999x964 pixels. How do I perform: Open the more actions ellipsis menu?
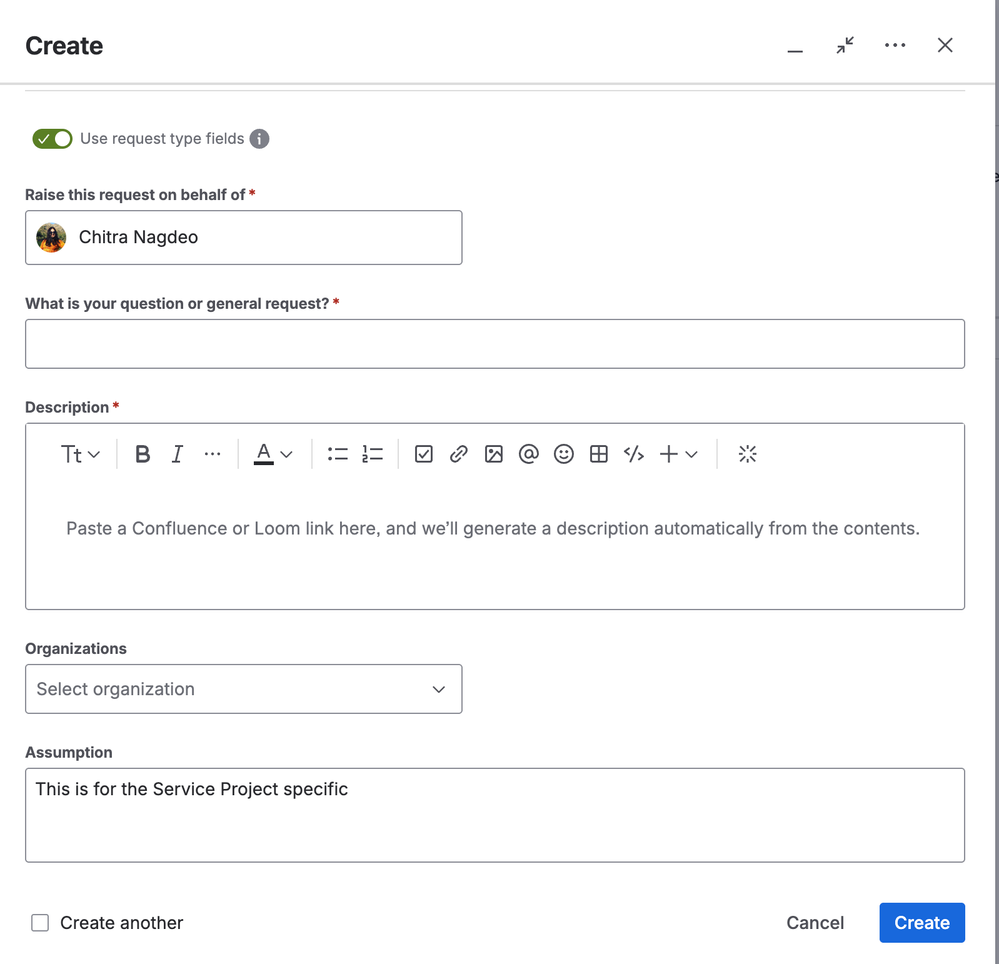(x=895, y=46)
